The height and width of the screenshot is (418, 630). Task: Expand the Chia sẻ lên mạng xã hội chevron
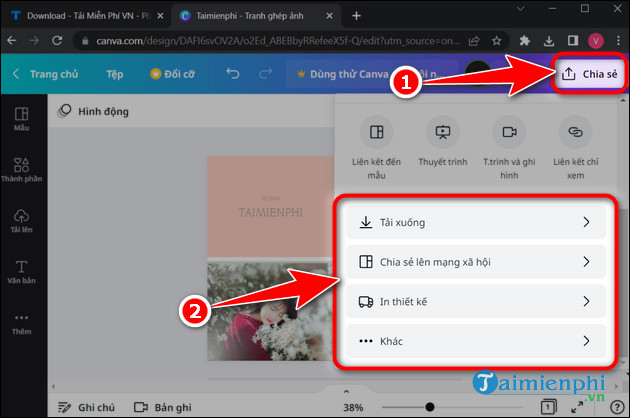586,262
